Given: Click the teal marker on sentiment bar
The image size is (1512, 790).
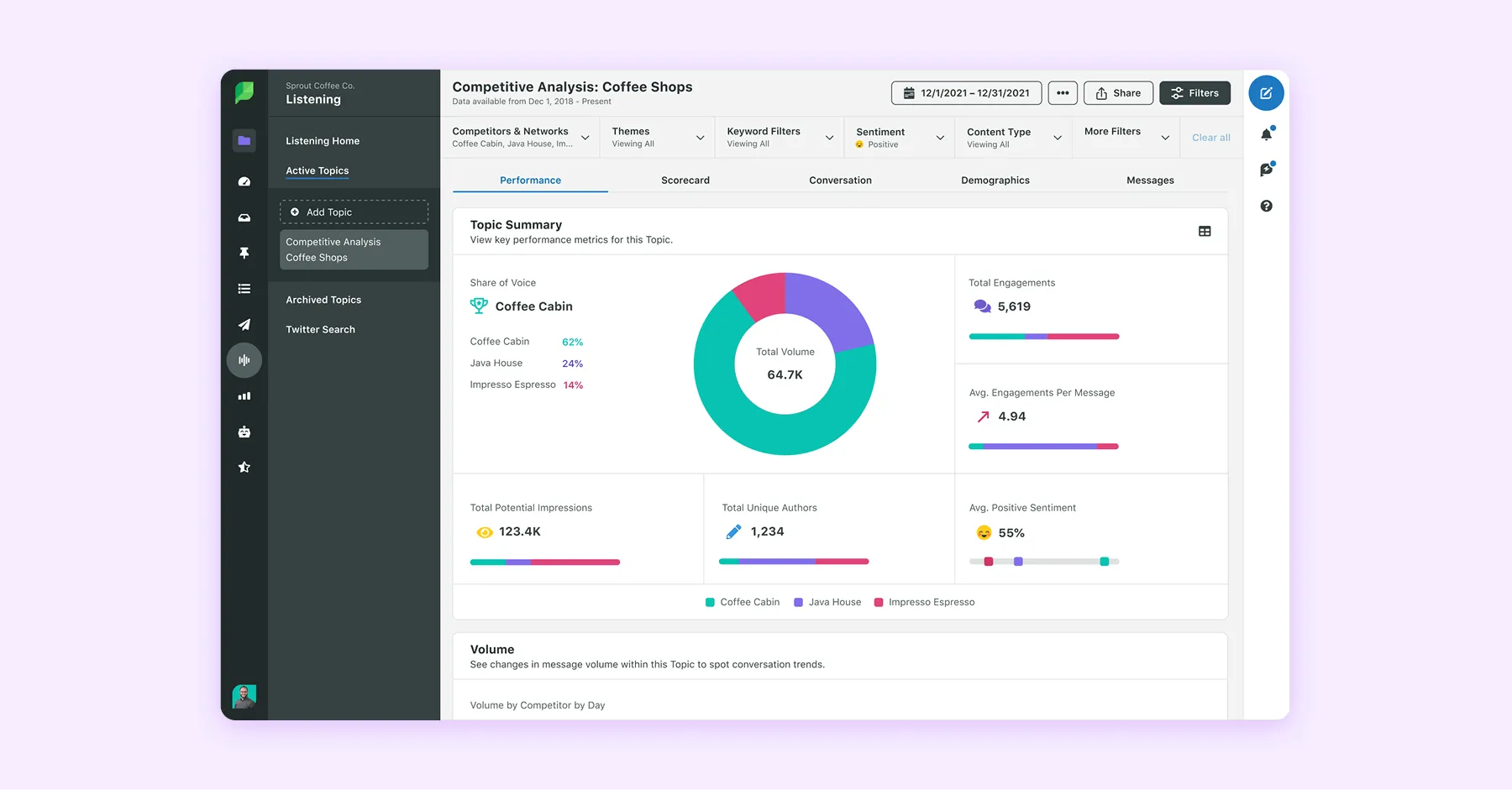Looking at the screenshot, I should click(x=1105, y=562).
